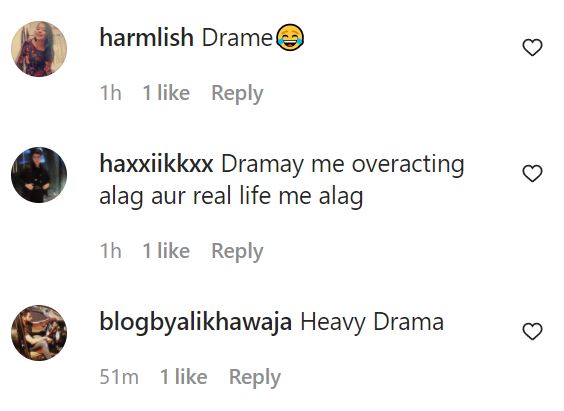Viewport: 564px width, 411px height.
Task: View the 1 like under haxxiikkxx's comment
Action: 166,251
